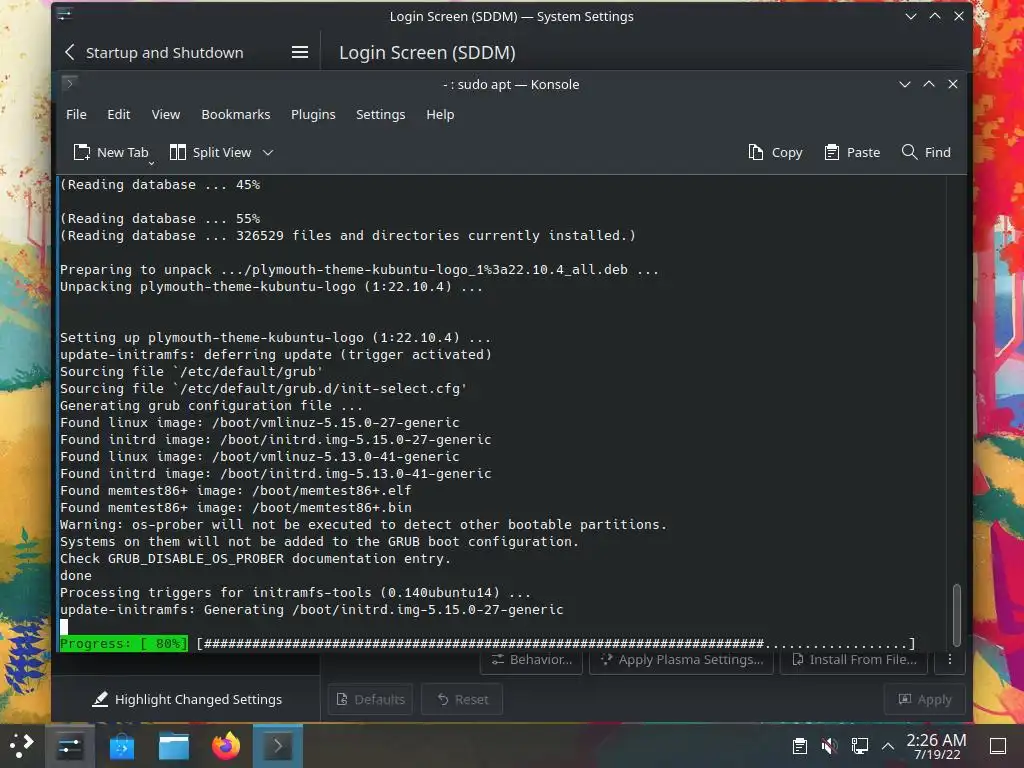
Task: Click the Konsole window terminal icon
Action: 70,84
